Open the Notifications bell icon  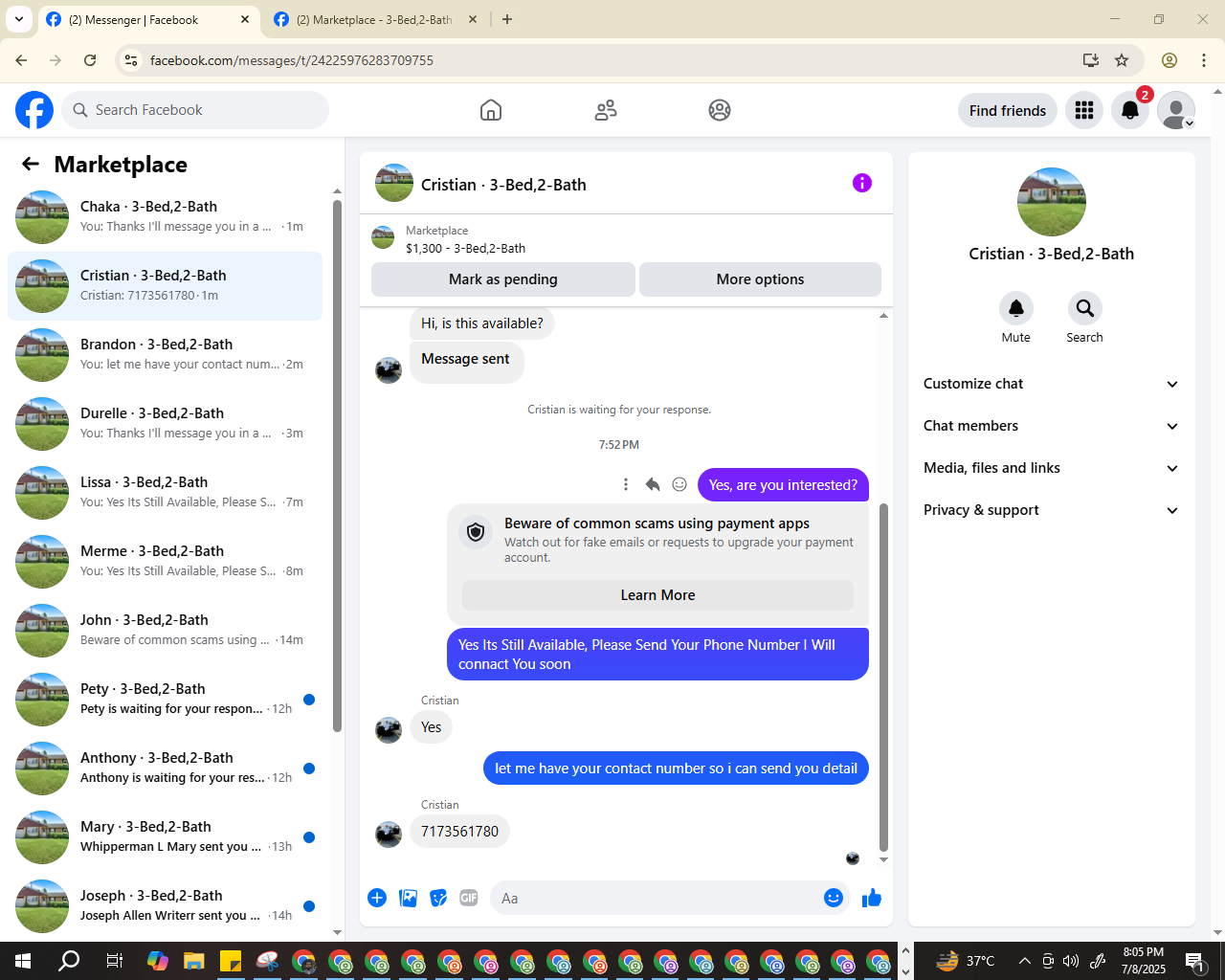click(1130, 110)
